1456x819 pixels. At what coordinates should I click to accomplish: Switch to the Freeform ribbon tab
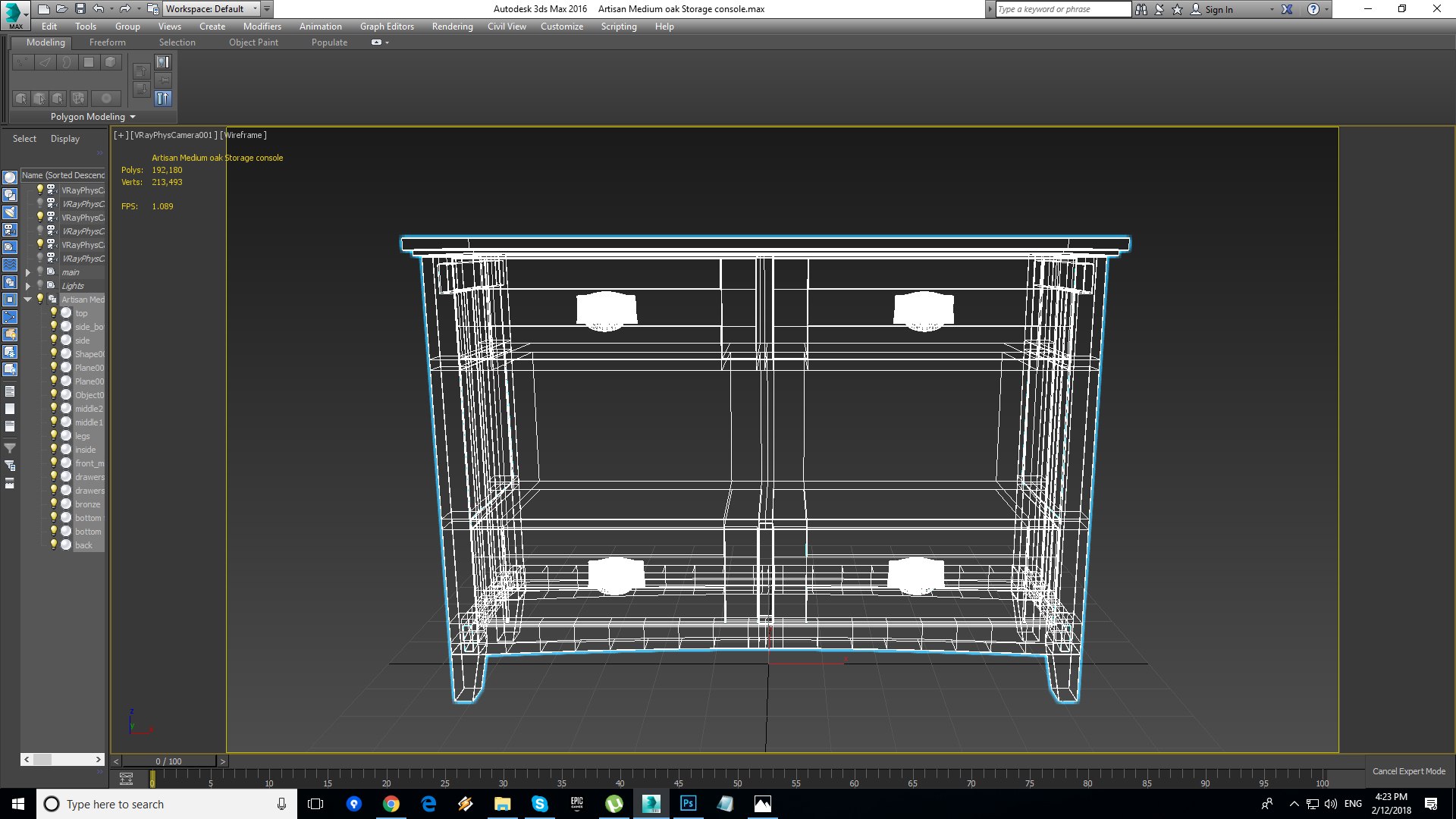point(108,42)
